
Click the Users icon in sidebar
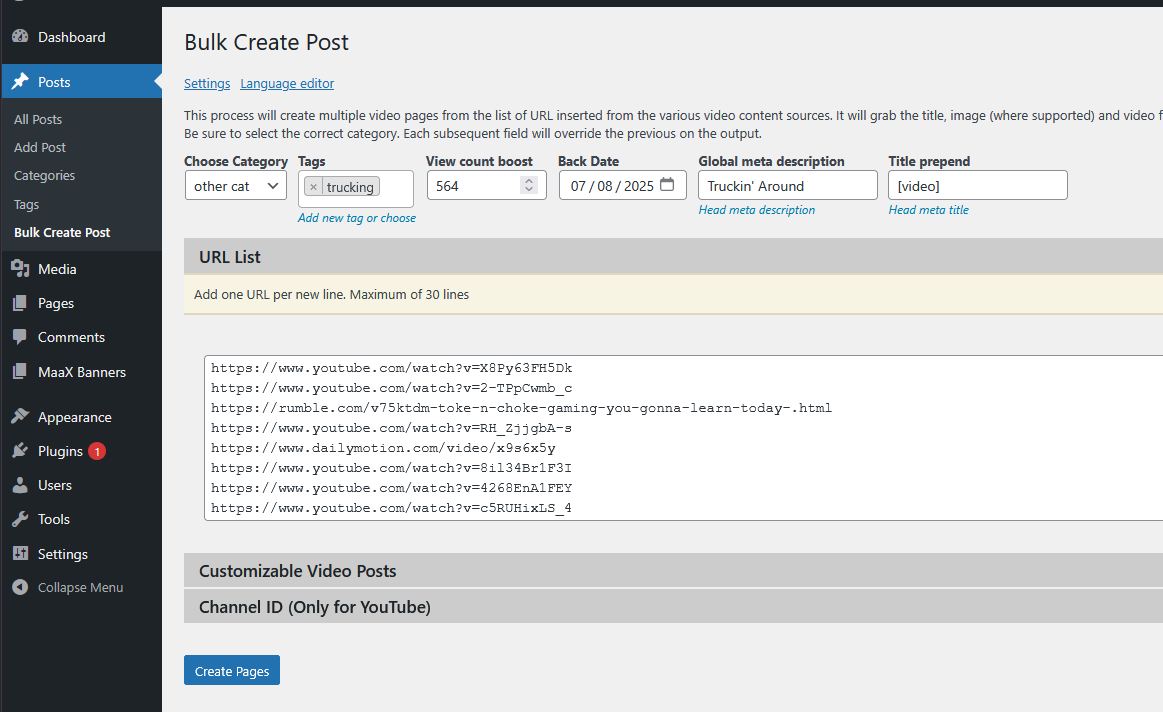pos(20,485)
